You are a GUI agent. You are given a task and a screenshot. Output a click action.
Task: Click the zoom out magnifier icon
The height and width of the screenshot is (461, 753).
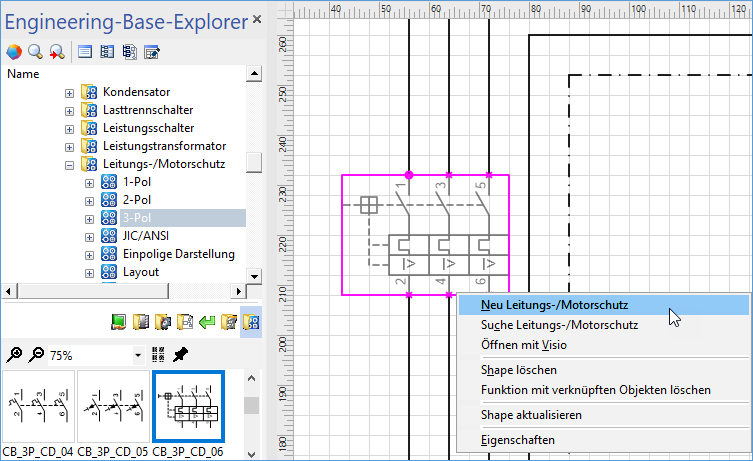tap(35, 355)
